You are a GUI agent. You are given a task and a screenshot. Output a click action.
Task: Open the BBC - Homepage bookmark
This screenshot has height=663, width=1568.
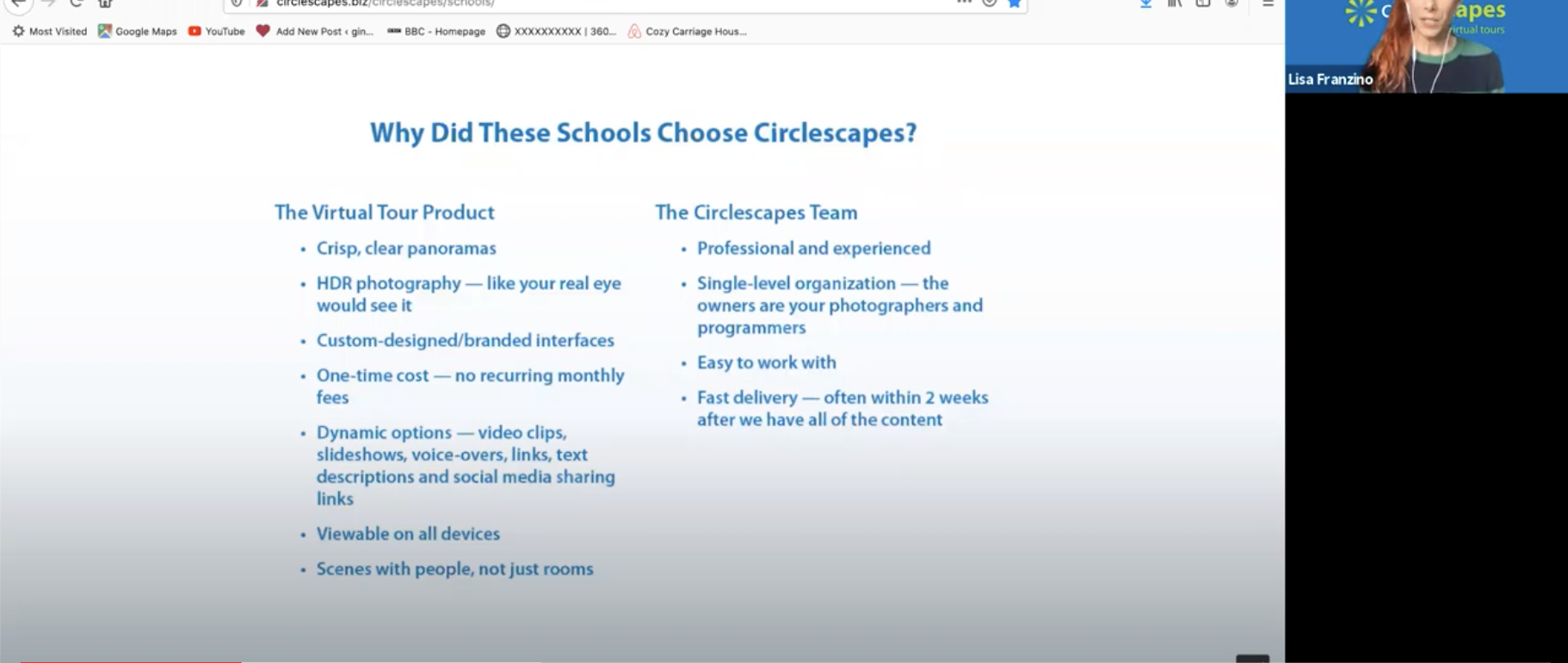tap(436, 31)
